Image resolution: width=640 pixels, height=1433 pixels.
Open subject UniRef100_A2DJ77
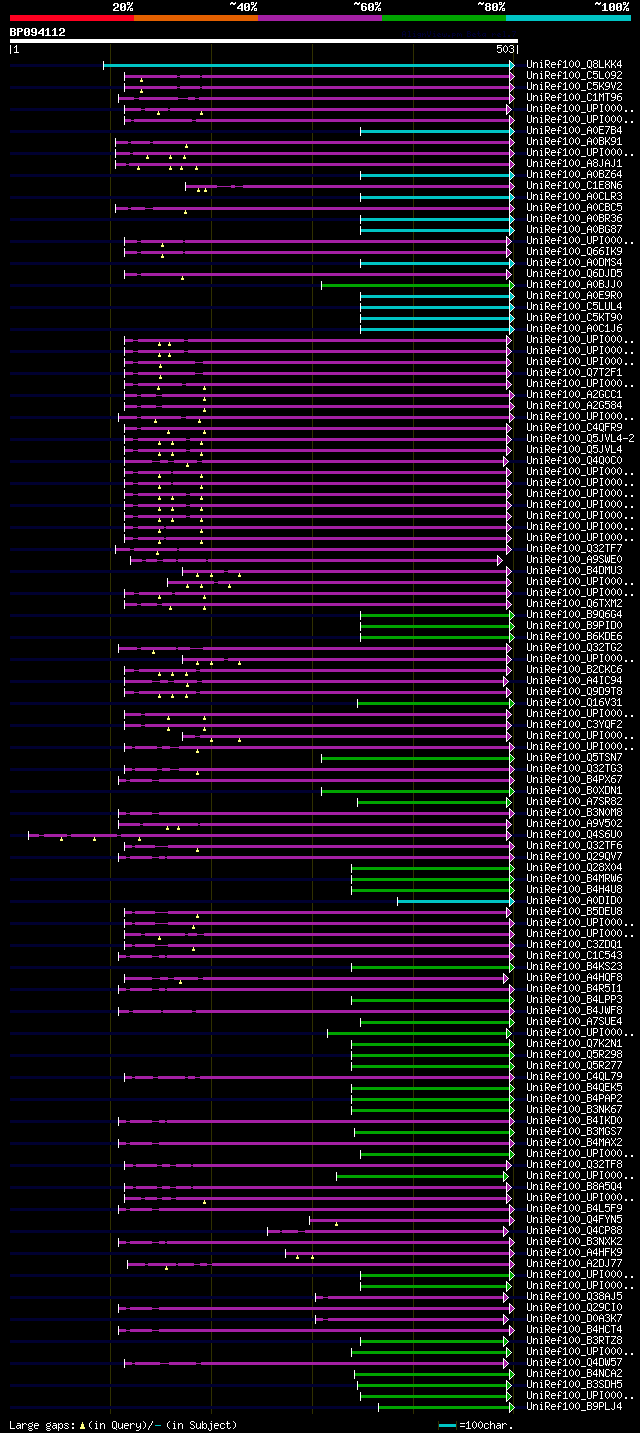pyautogui.click(x=576, y=1264)
